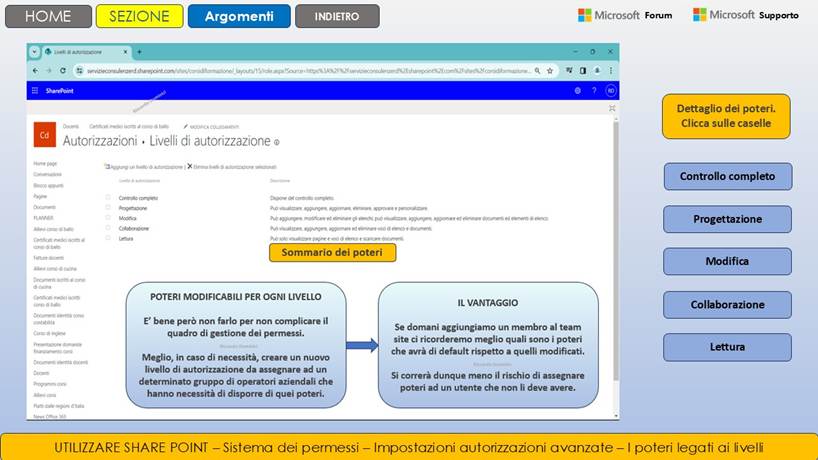The image size is (818, 460).
Task: Open the Progettazione detail button
Action: point(727,219)
